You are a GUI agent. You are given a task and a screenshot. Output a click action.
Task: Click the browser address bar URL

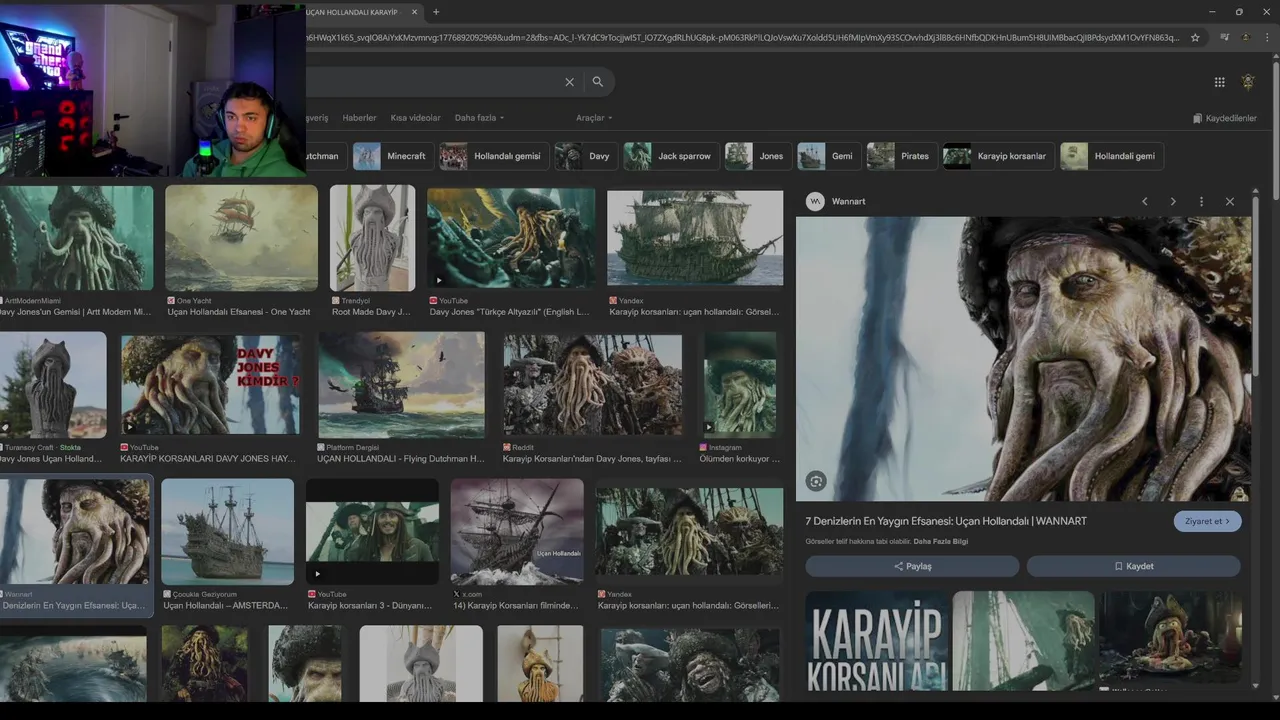740,38
